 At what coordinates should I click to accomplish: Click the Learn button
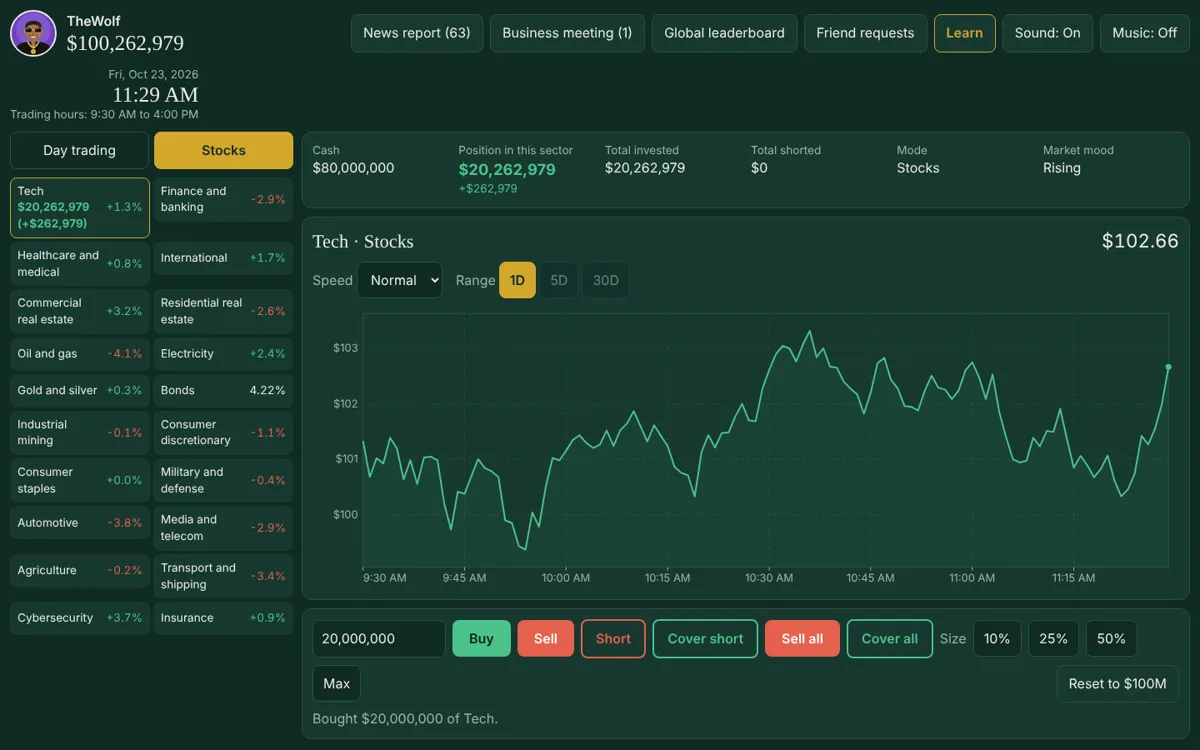pyautogui.click(x=964, y=33)
